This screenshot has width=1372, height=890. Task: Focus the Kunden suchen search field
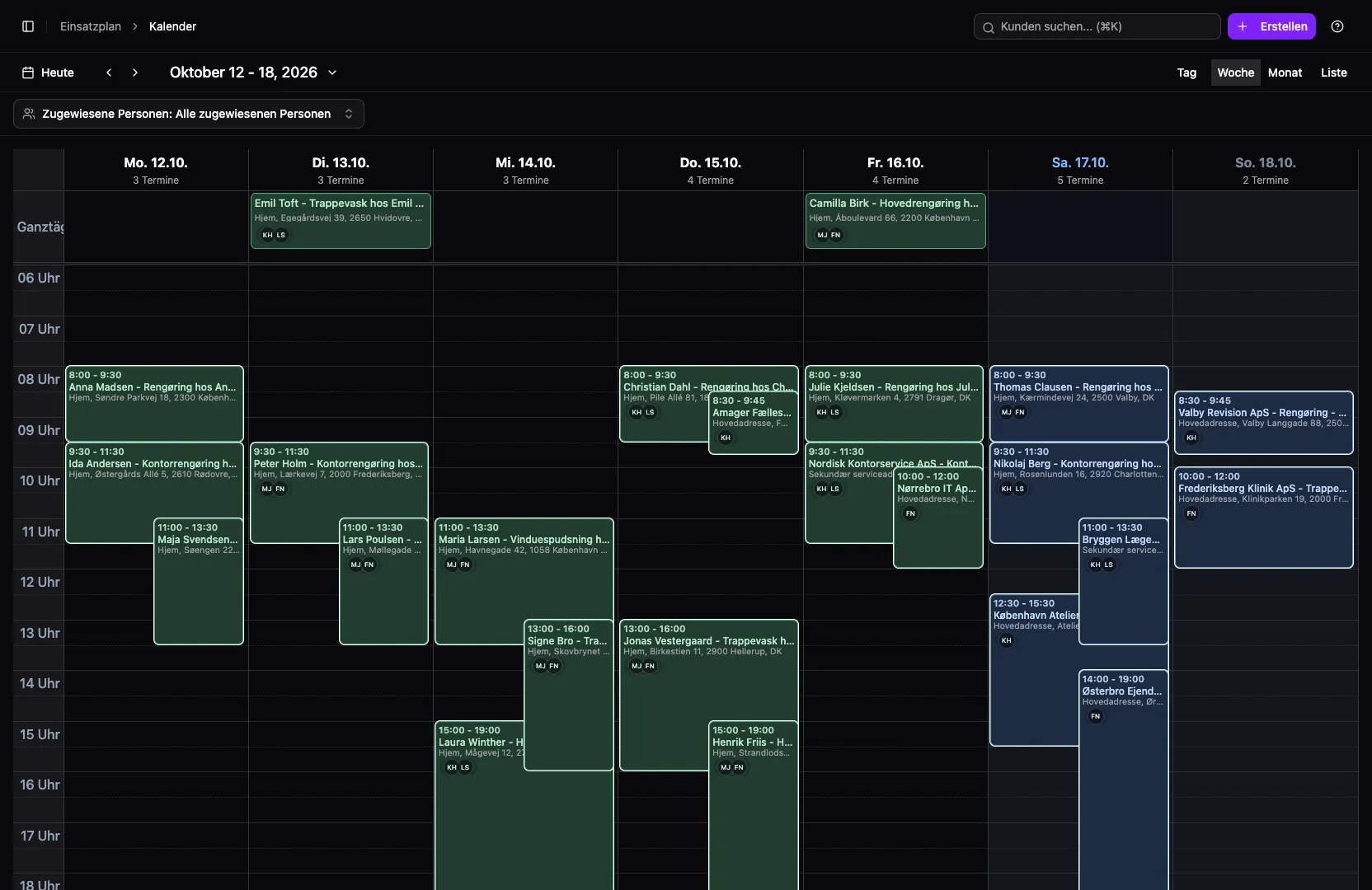[x=1097, y=26]
